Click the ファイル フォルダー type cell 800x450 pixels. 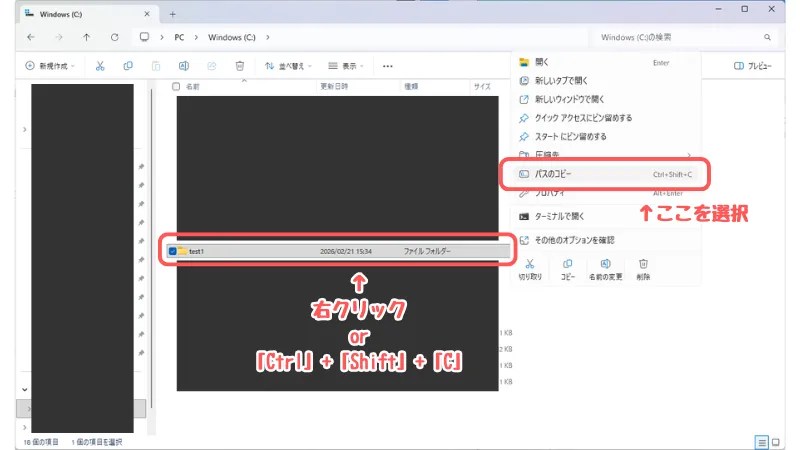[427, 251]
